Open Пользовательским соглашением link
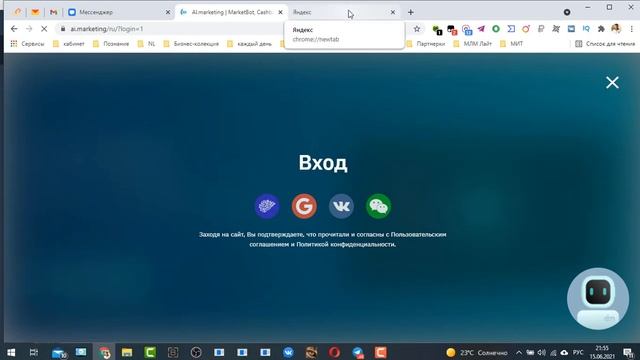 coord(418,235)
